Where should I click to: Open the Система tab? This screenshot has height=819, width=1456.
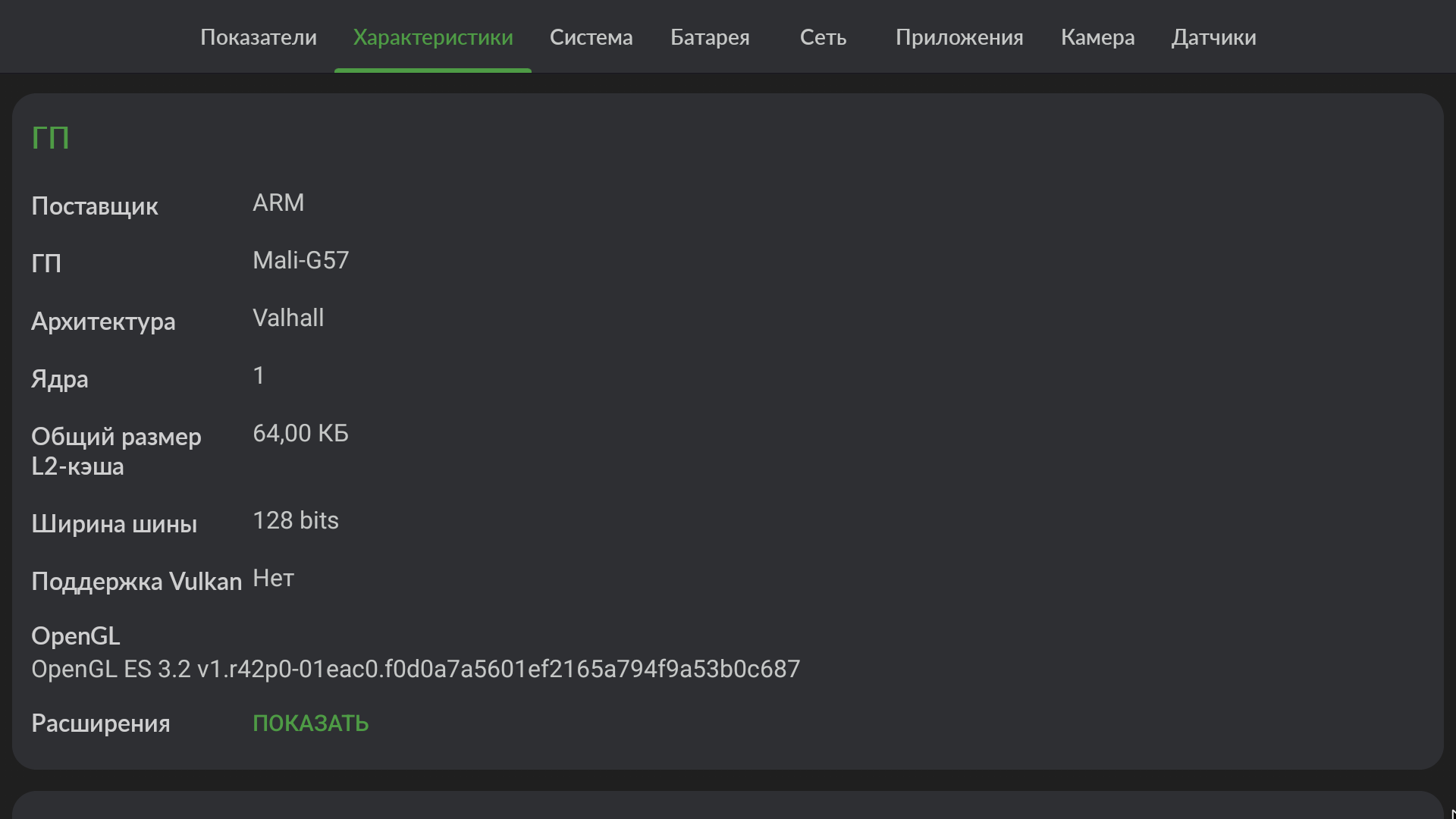pos(591,37)
